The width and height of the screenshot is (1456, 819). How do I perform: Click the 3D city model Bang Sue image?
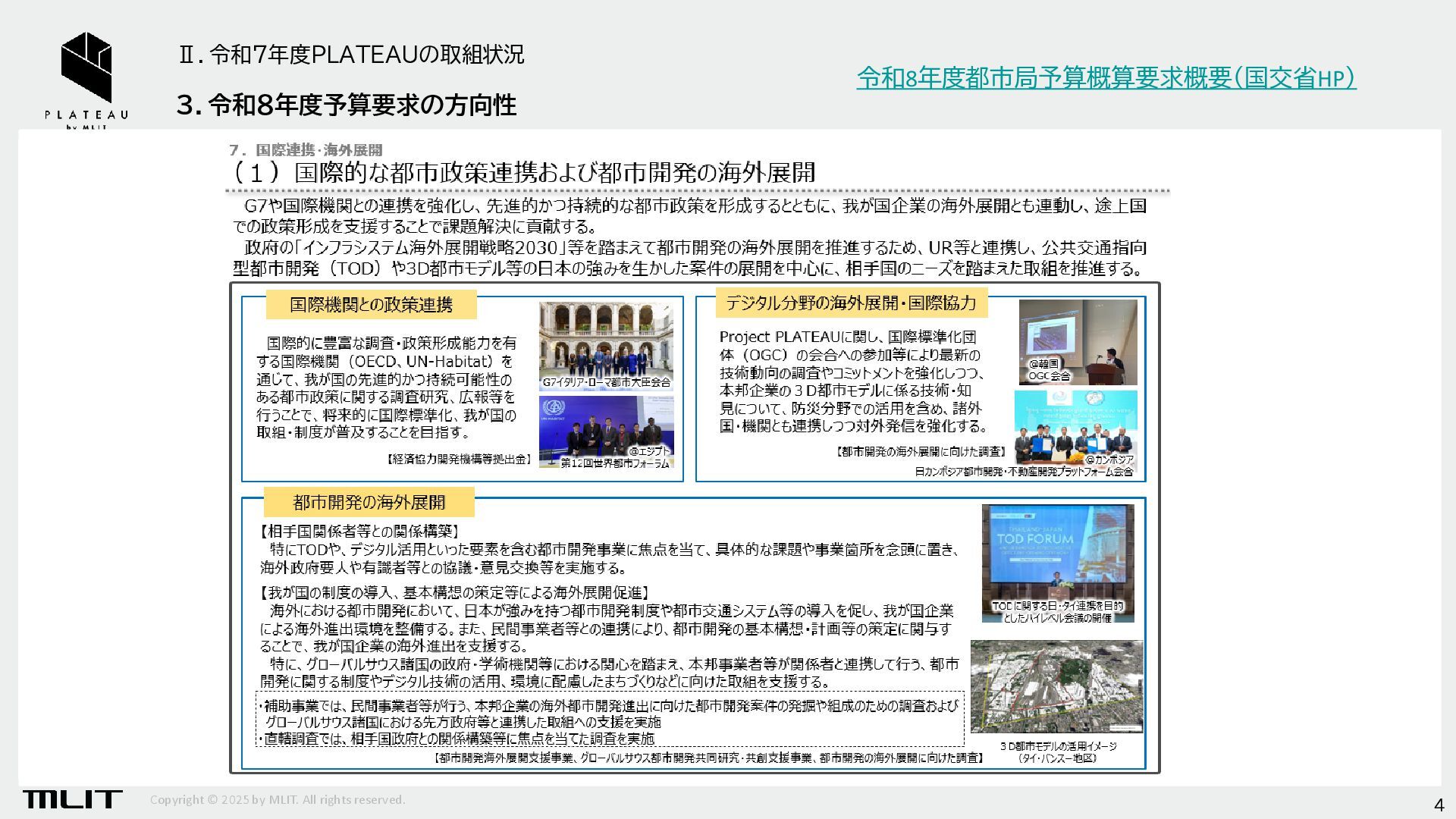[1056, 686]
